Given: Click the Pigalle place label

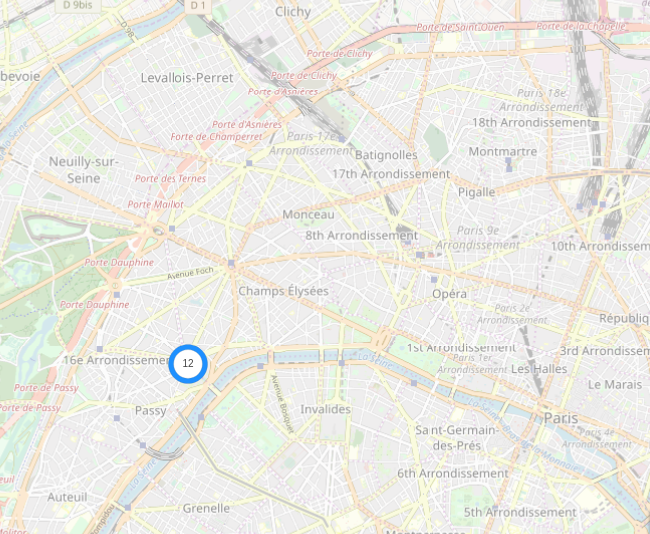Looking at the screenshot, I should coord(476,192).
